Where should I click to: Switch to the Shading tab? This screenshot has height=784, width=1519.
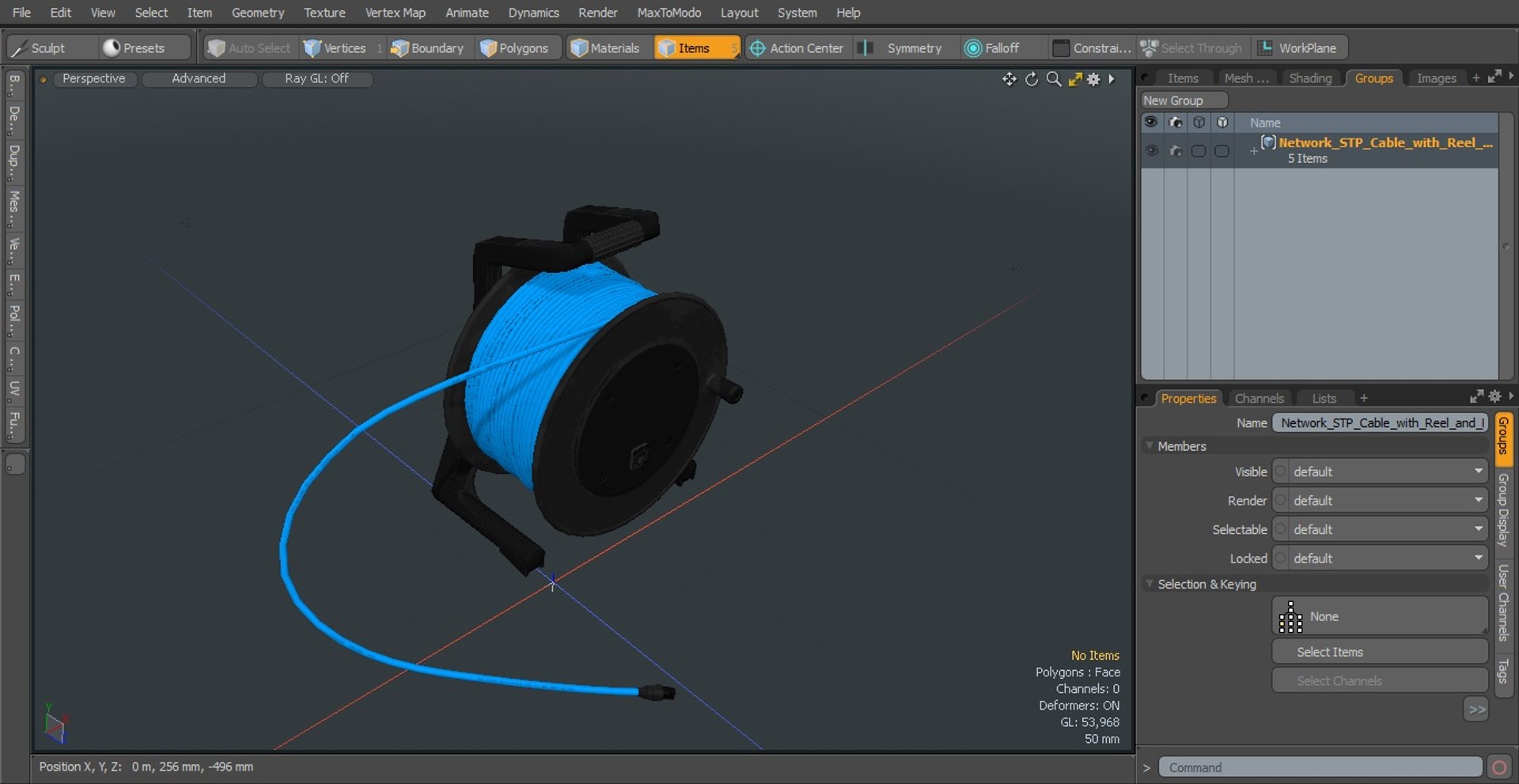click(1310, 78)
